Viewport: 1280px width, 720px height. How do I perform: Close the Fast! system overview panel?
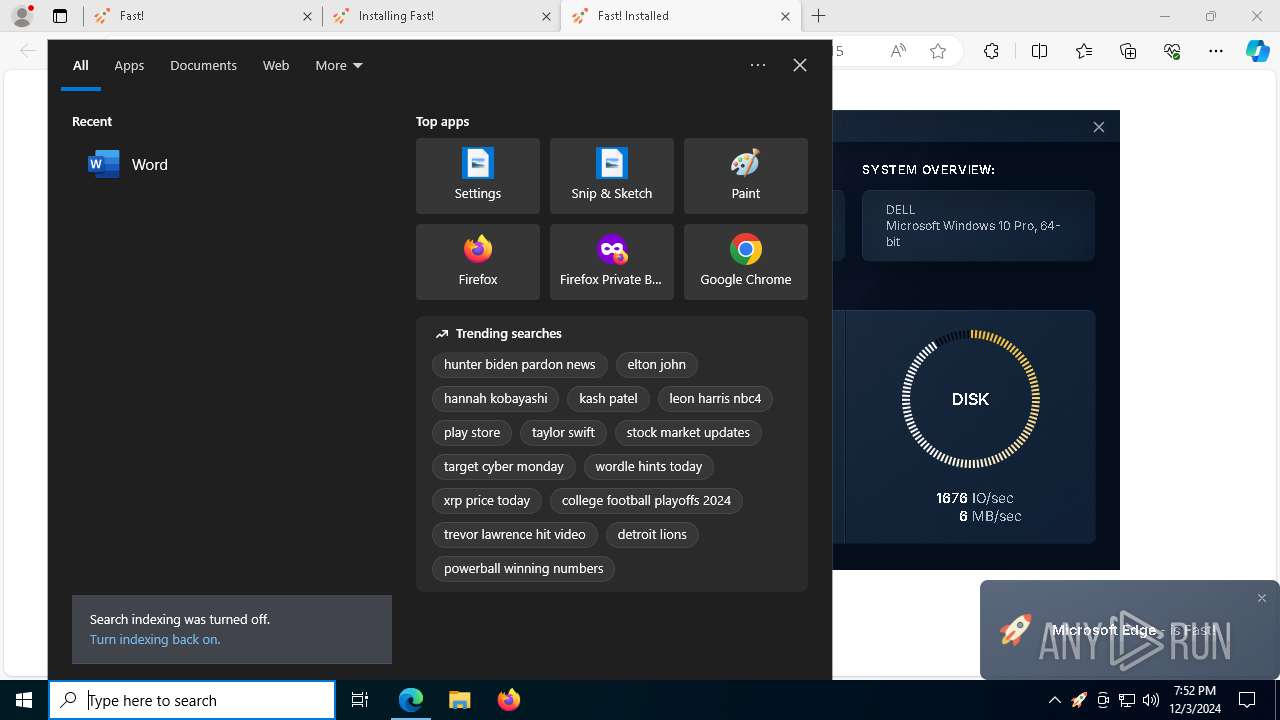click(1099, 127)
